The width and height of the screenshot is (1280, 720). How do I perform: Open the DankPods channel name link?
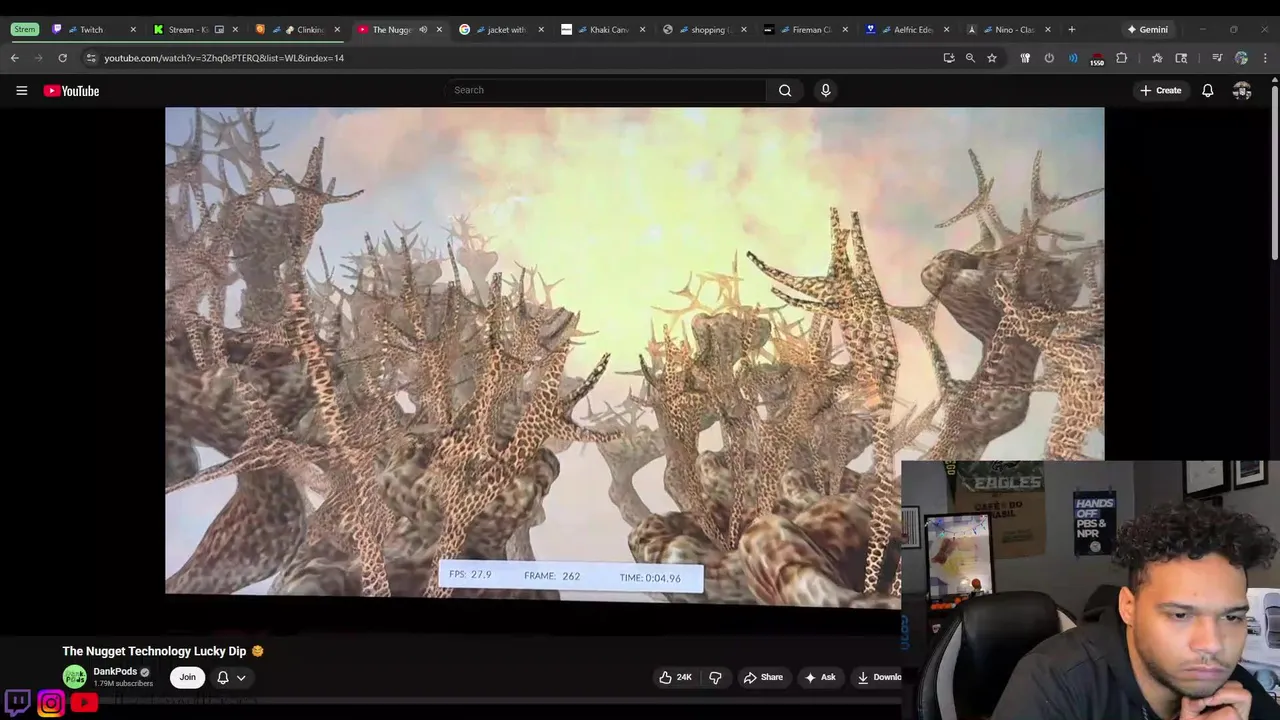tap(115, 672)
